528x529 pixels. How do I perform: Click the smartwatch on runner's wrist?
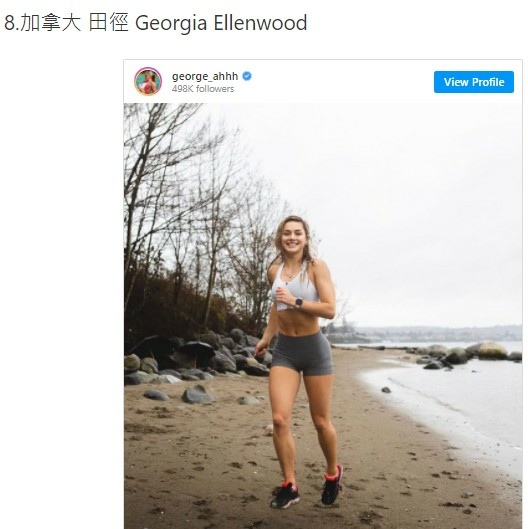pos(299,303)
